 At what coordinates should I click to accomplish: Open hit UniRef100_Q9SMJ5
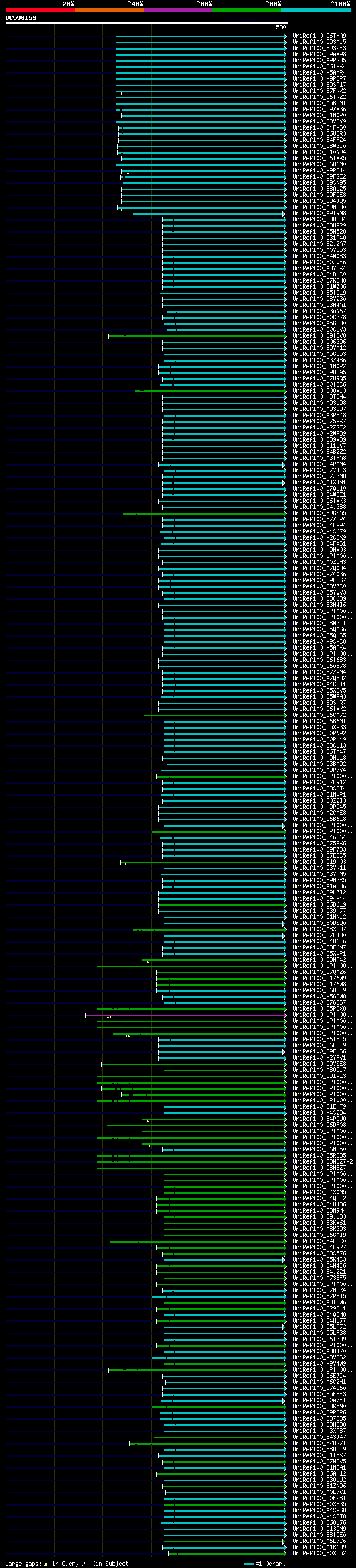pyautogui.click(x=319, y=42)
